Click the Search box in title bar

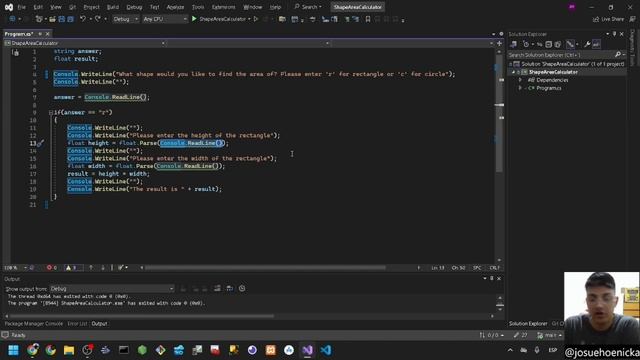point(308,7)
